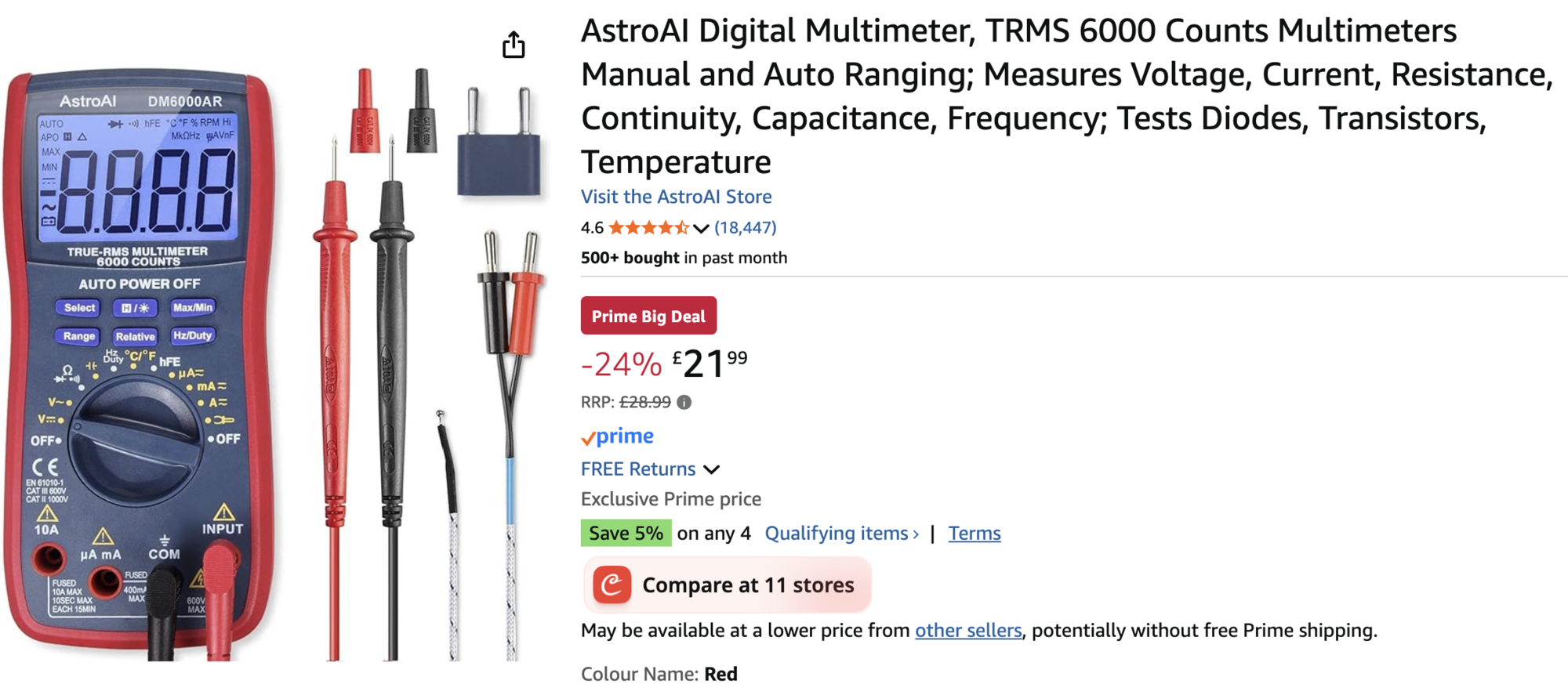Click the green Save 5% badge
This screenshot has width=1568, height=695.
[x=626, y=534]
